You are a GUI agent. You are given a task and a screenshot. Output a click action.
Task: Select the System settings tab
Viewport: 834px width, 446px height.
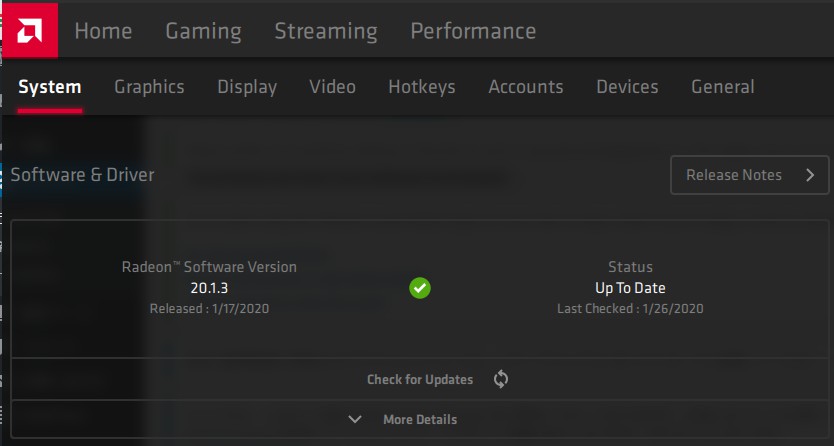click(x=49, y=87)
